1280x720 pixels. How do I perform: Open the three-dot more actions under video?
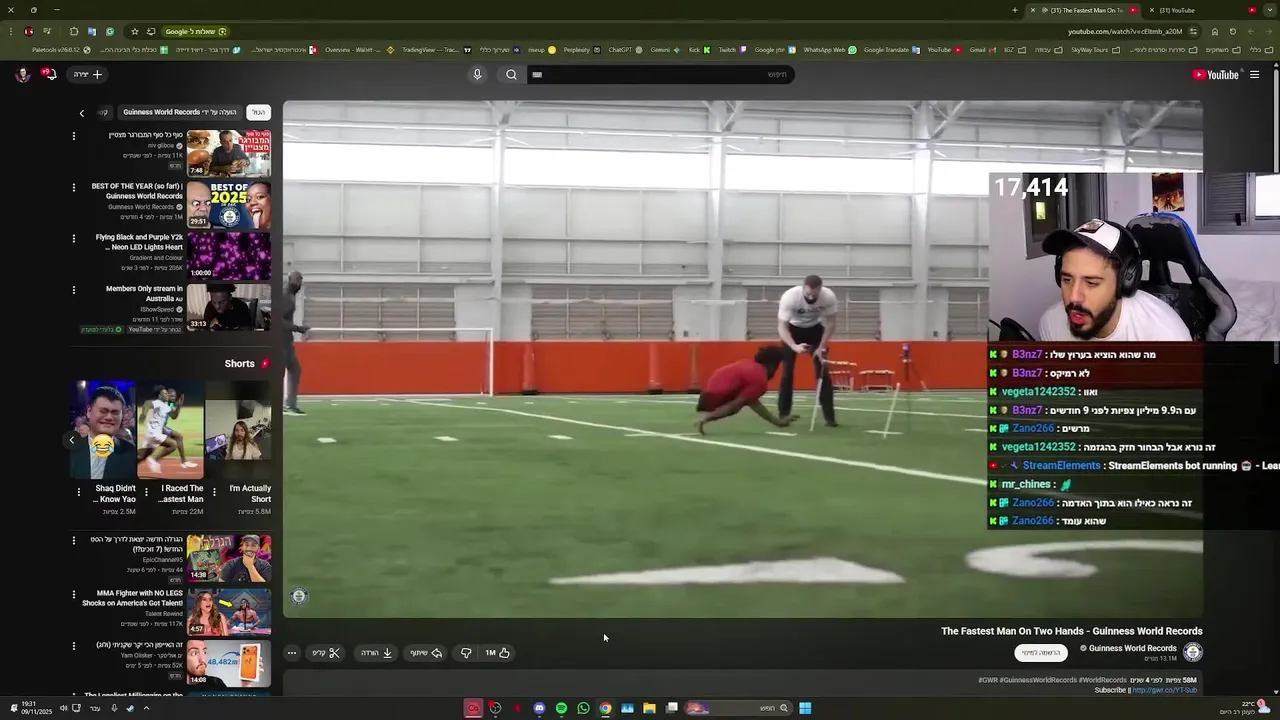pyautogui.click(x=292, y=653)
